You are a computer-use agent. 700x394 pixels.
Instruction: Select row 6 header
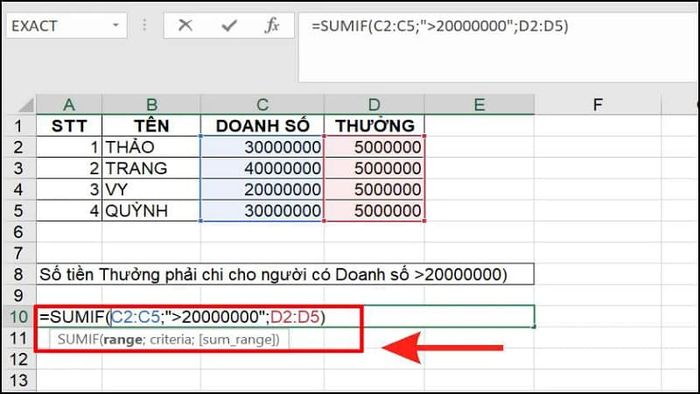18,232
